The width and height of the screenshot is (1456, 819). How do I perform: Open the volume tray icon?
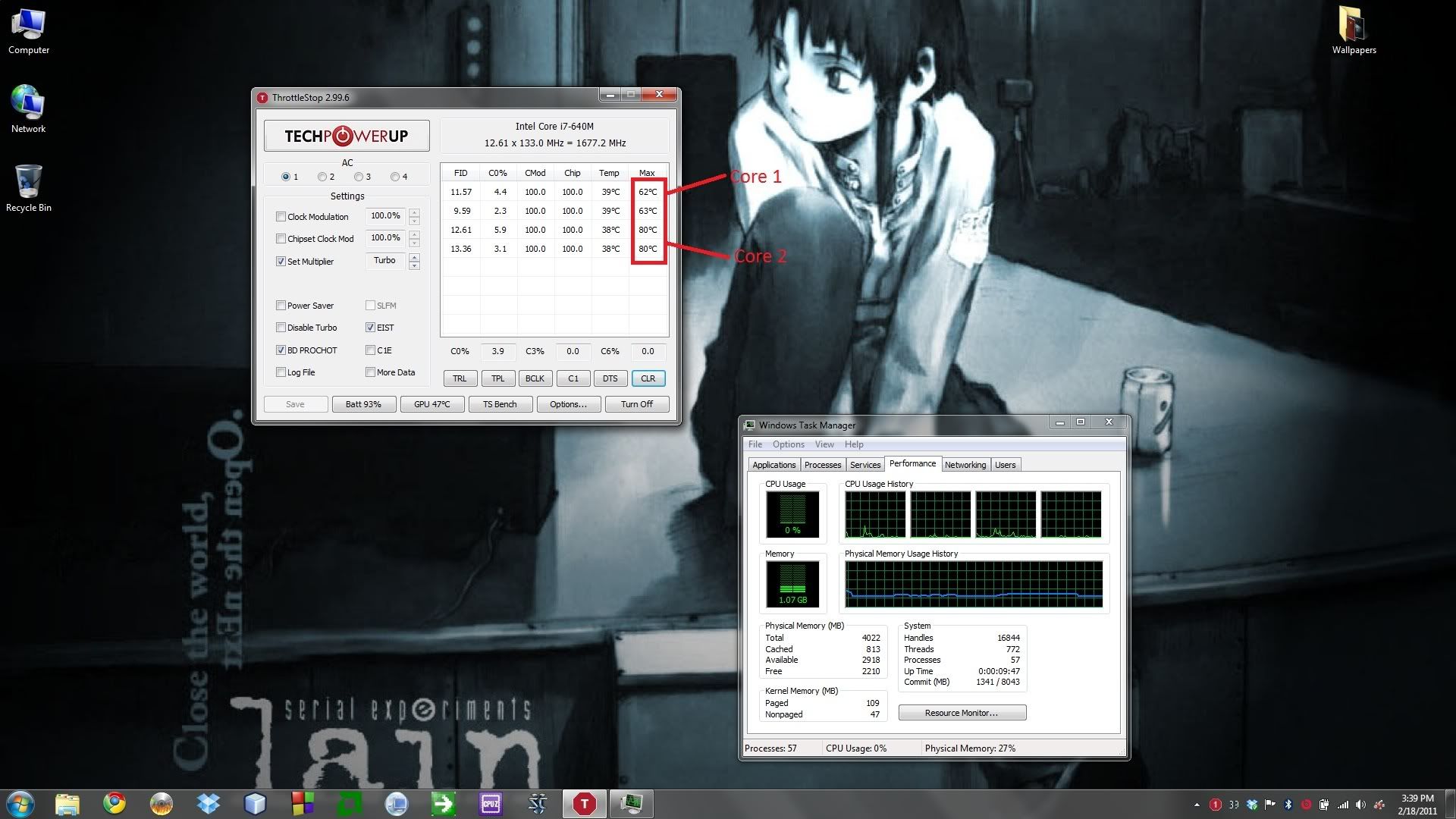coord(1360,805)
